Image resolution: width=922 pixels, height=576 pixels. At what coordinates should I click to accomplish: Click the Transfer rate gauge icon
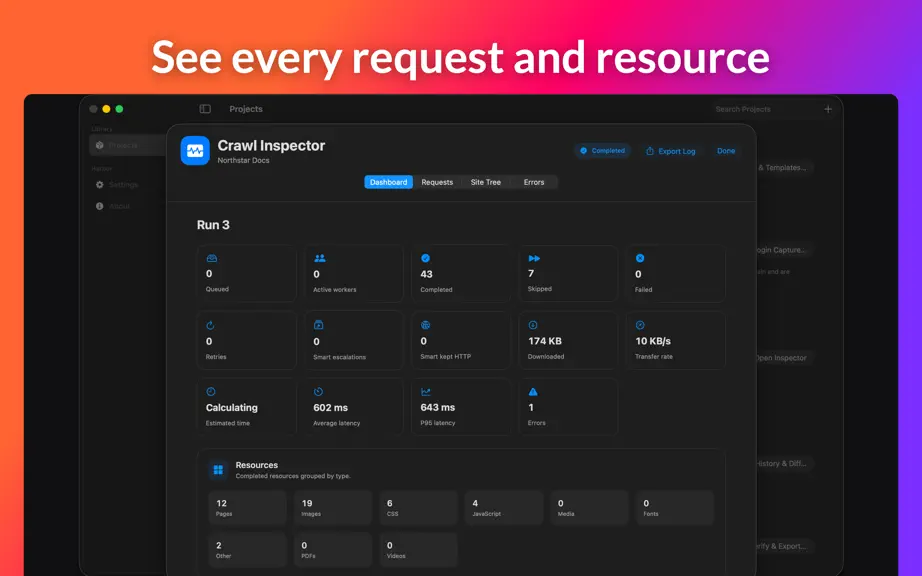640,325
